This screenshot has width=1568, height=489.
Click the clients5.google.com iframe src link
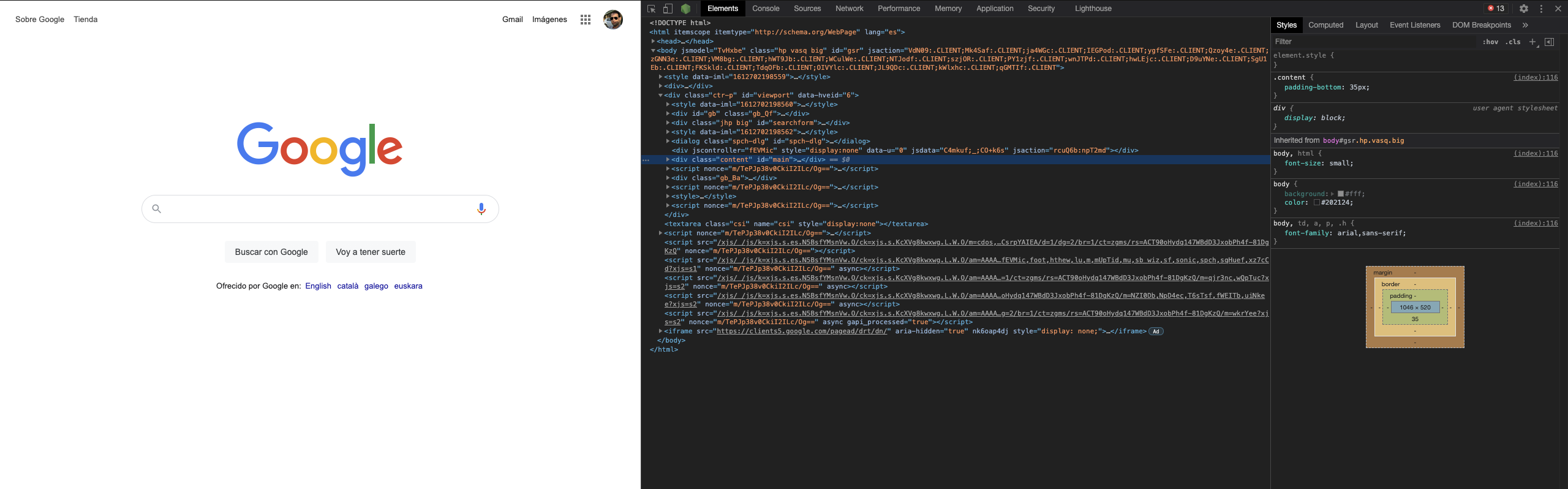[x=802, y=332]
